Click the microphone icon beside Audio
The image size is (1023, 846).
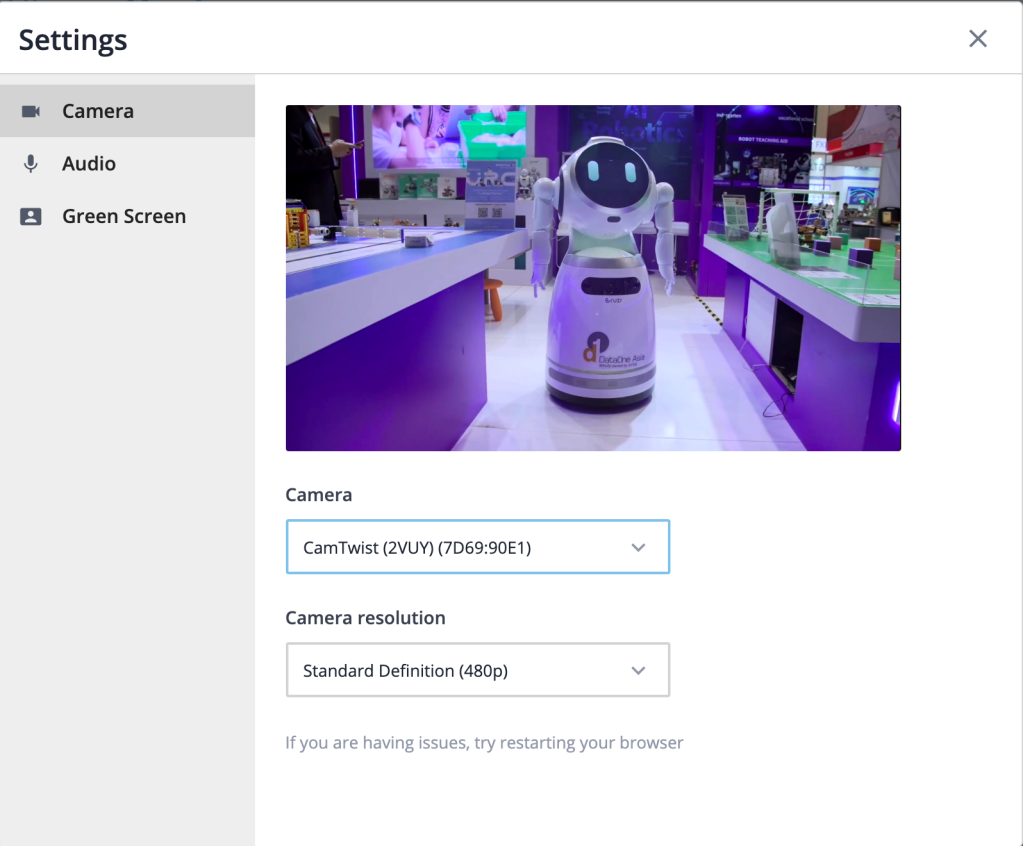pos(31,164)
